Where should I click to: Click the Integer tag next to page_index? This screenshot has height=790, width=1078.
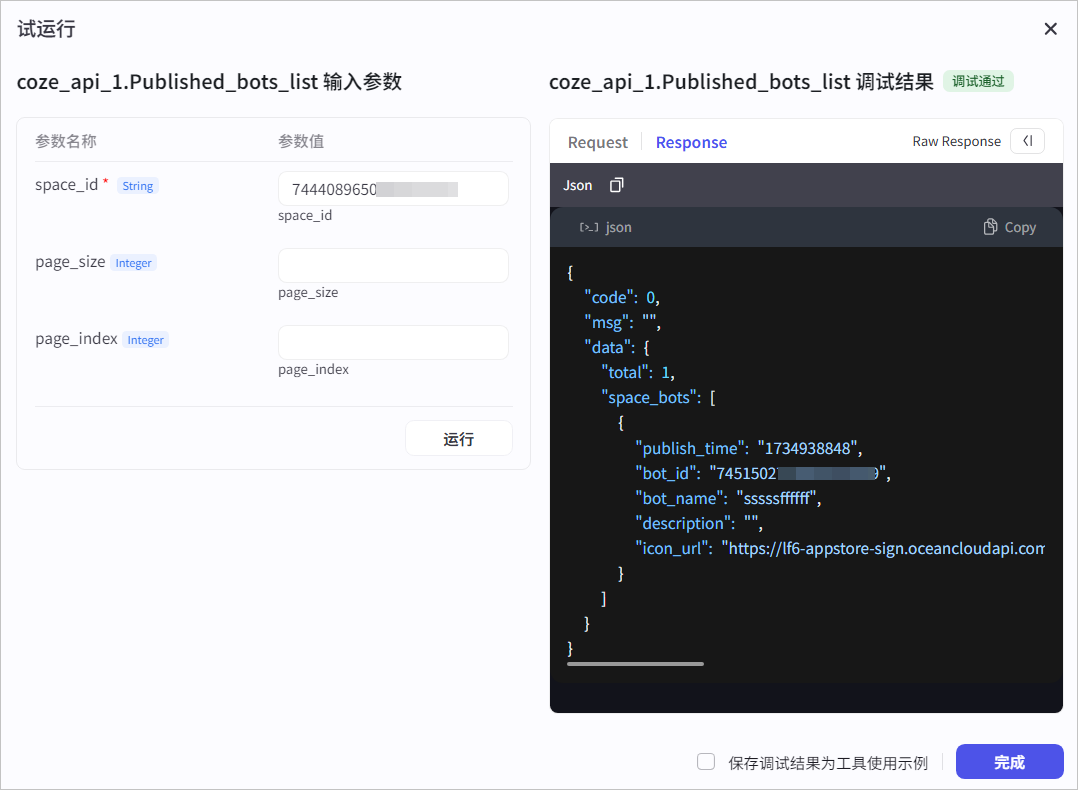pos(146,340)
